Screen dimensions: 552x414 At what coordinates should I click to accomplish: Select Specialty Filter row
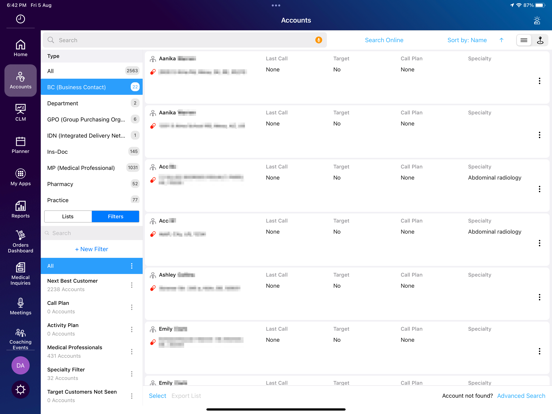pyautogui.click(x=92, y=374)
